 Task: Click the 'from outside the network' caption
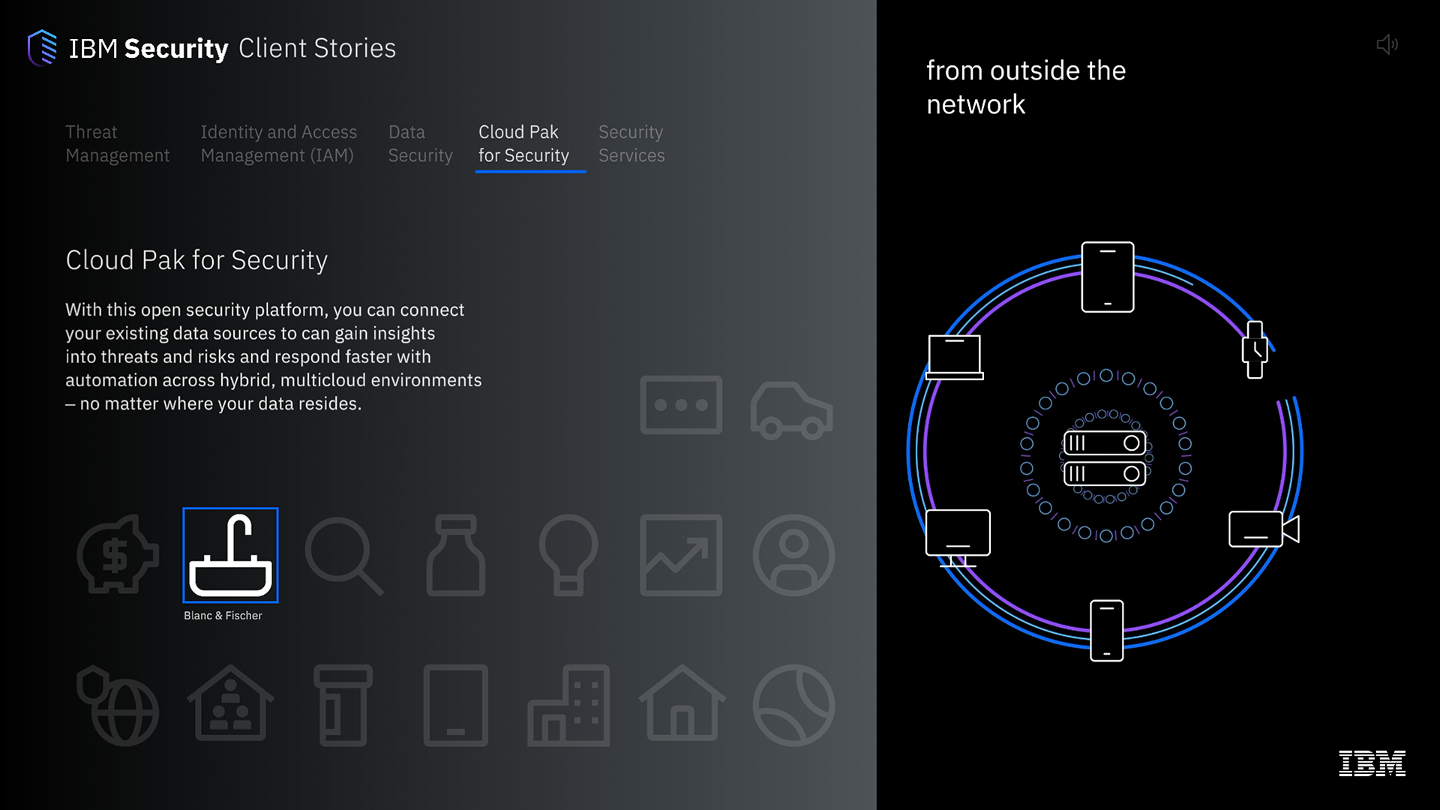click(1026, 87)
